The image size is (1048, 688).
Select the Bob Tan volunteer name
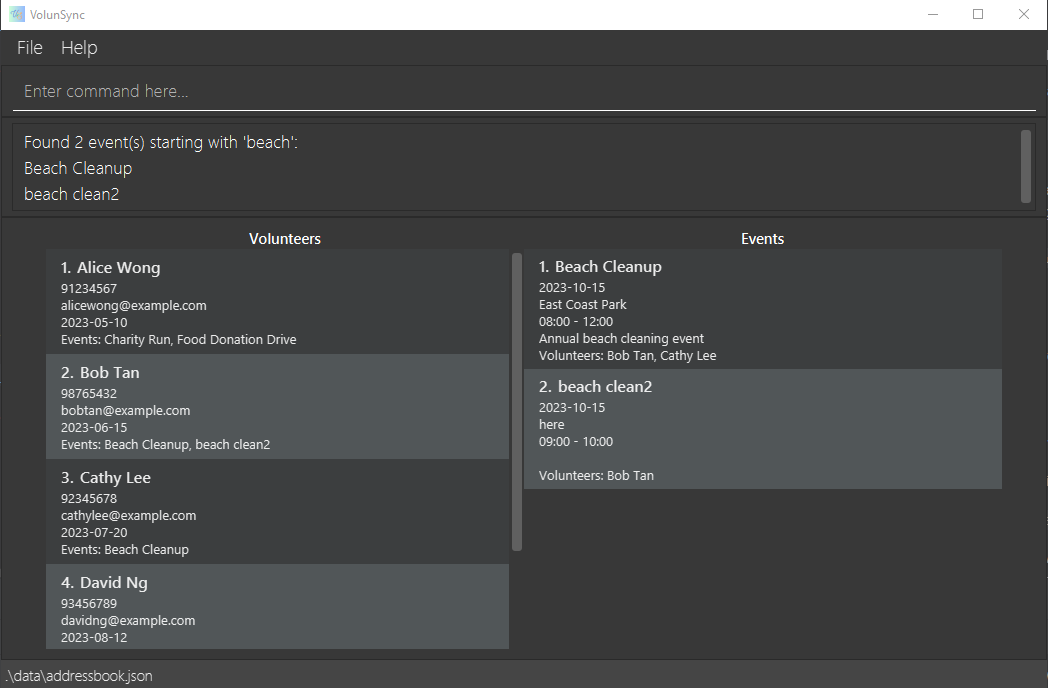(x=110, y=372)
